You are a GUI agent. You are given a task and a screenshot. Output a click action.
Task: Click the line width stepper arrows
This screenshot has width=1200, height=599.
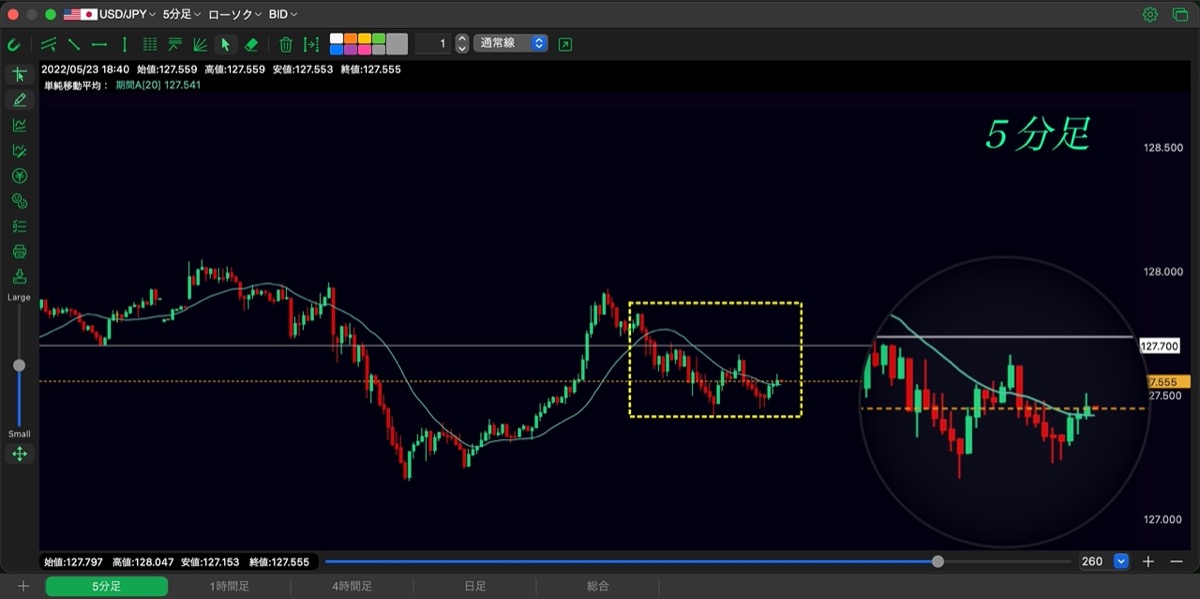(462, 44)
